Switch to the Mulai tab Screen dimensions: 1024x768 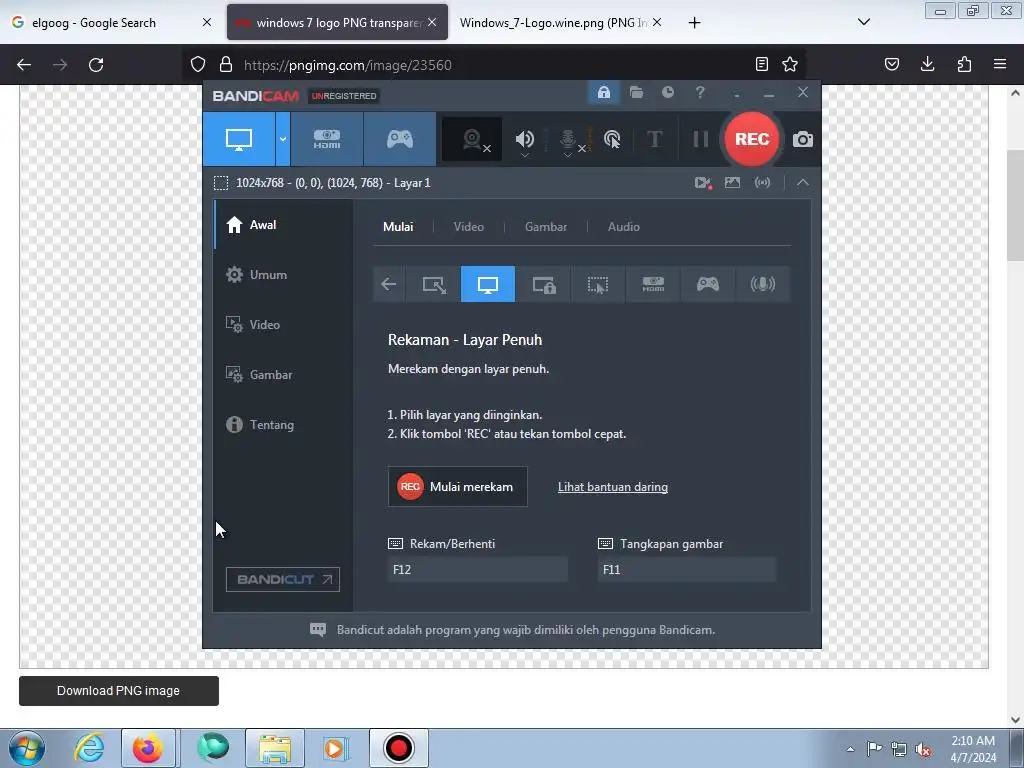(x=398, y=227)
